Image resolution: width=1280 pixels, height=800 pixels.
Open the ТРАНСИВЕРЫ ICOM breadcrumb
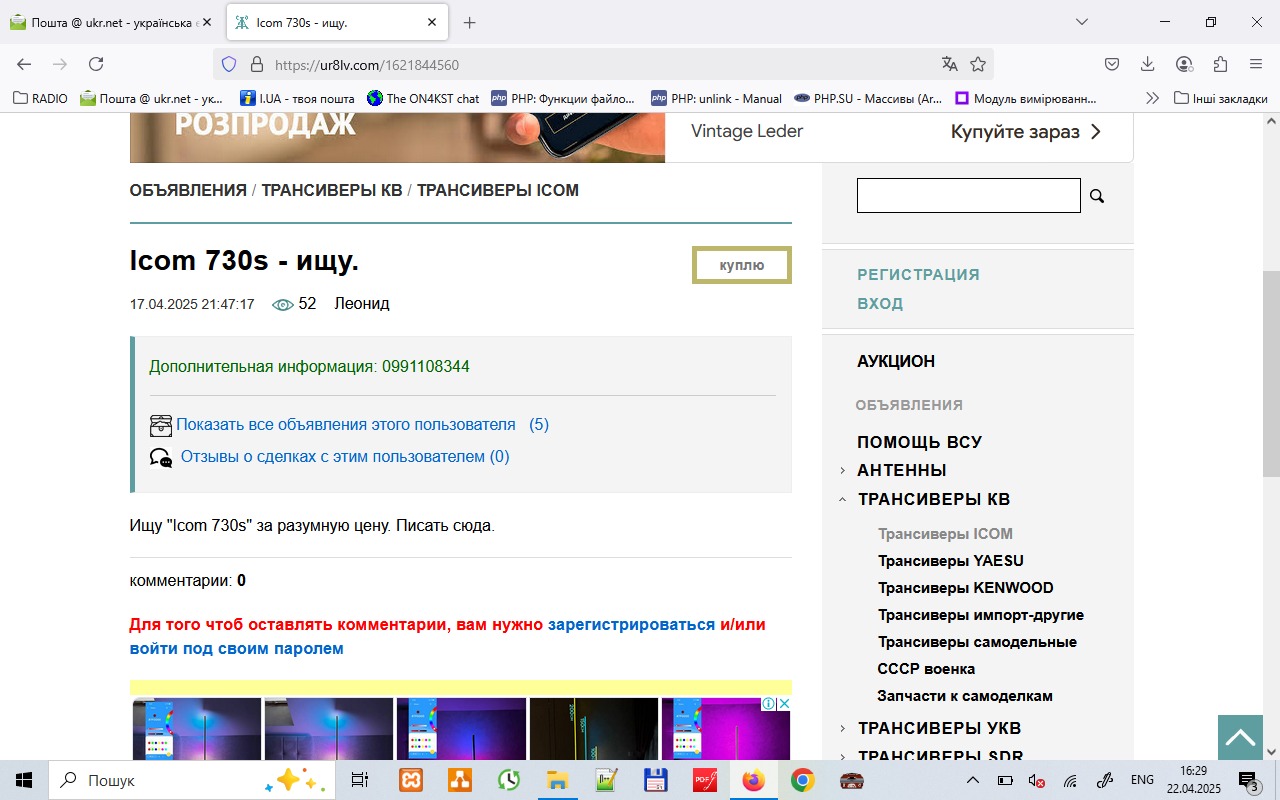point(498,190)
